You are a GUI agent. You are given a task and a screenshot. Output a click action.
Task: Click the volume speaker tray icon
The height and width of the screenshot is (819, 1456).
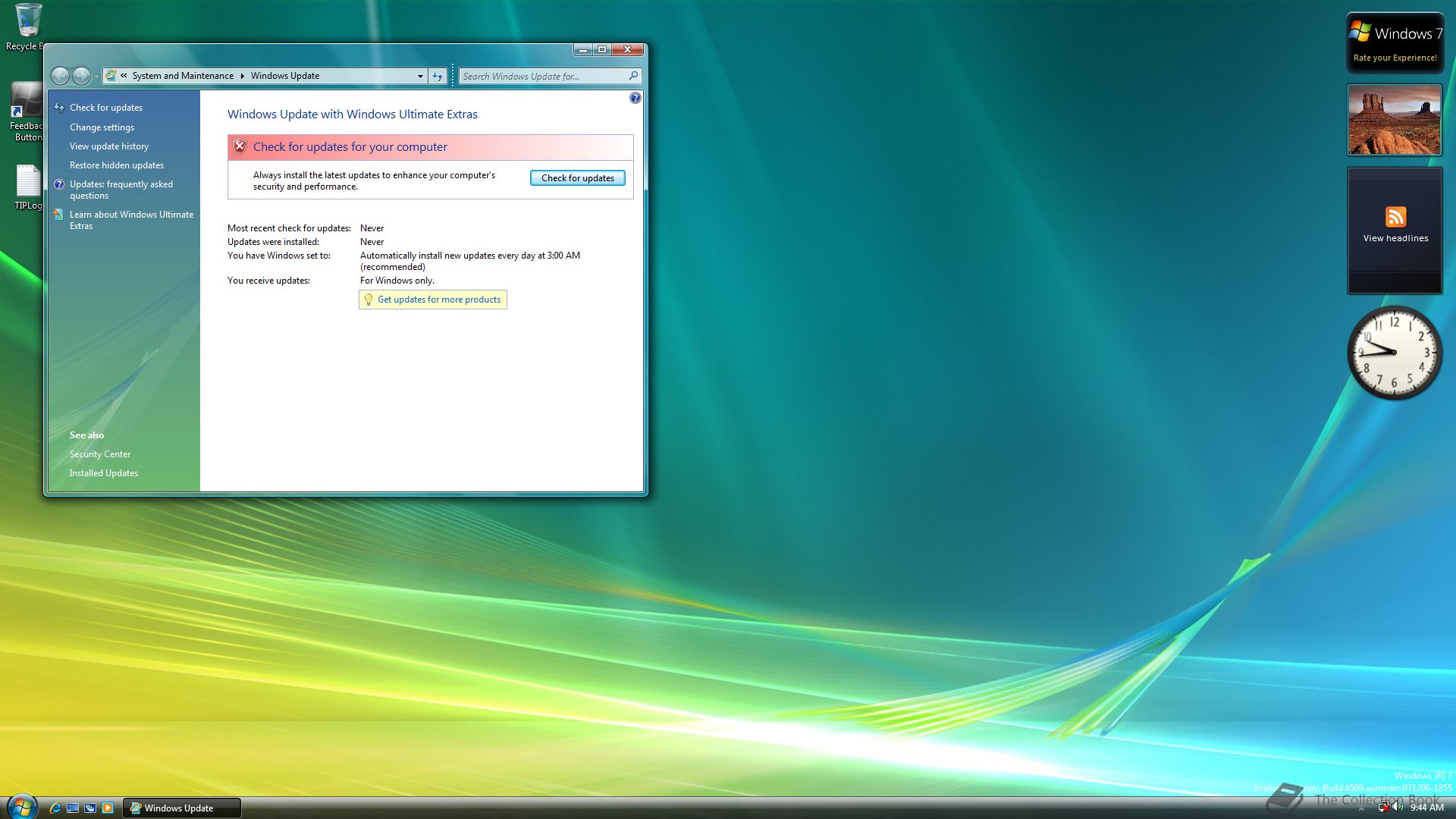click(x=1398, y=808)
